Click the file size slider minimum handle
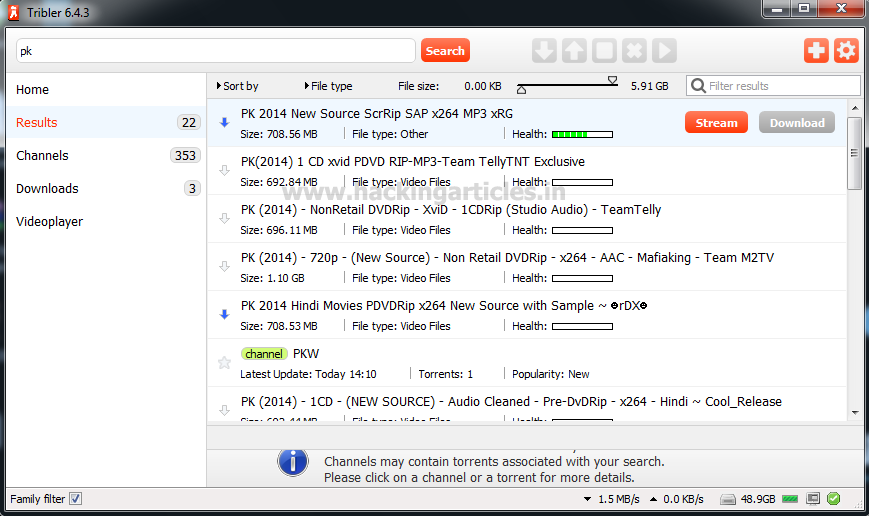Viewport: 869px width, 516px height. (x=521, y=89)
